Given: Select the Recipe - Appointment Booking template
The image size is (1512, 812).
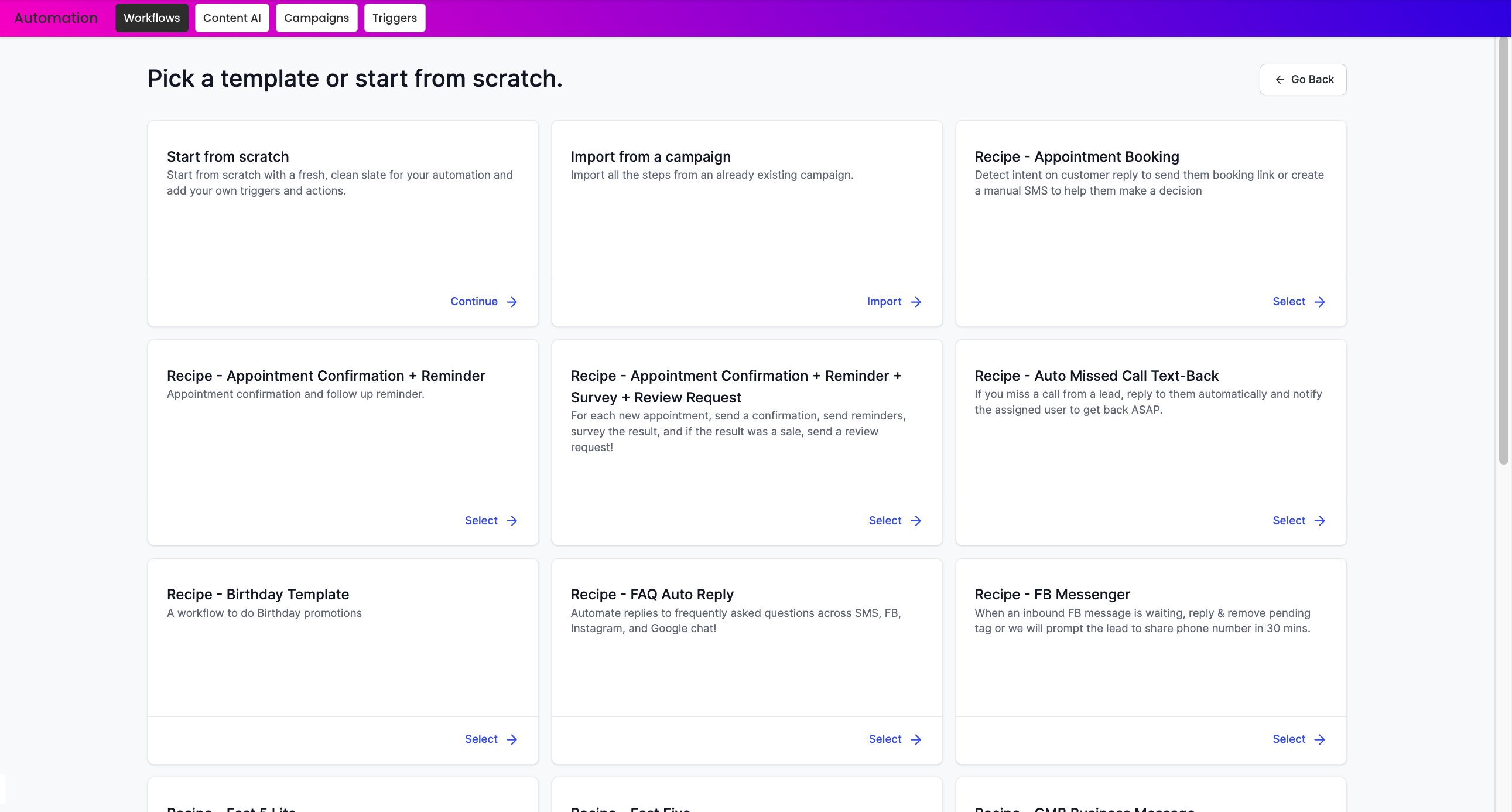Looking at the screenshot, I should coord(1288,301).
